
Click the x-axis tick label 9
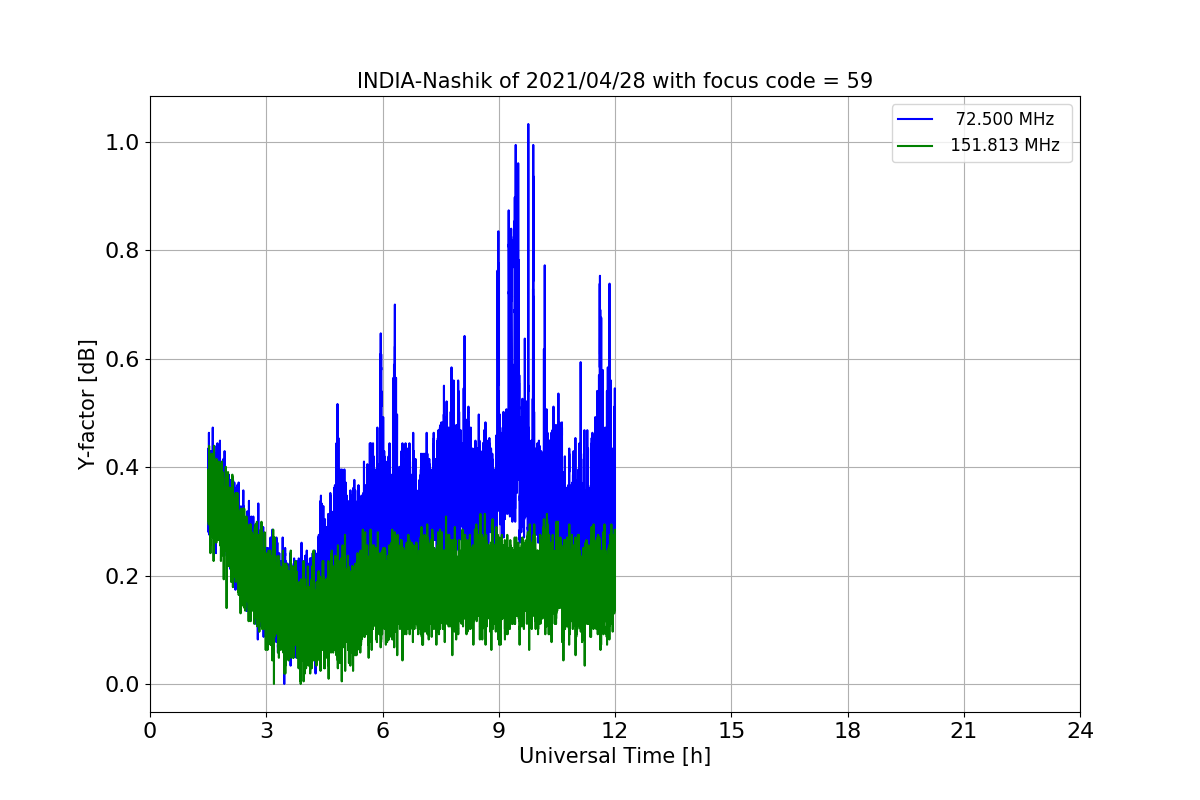pyautogui.click(x=499, y=731)
